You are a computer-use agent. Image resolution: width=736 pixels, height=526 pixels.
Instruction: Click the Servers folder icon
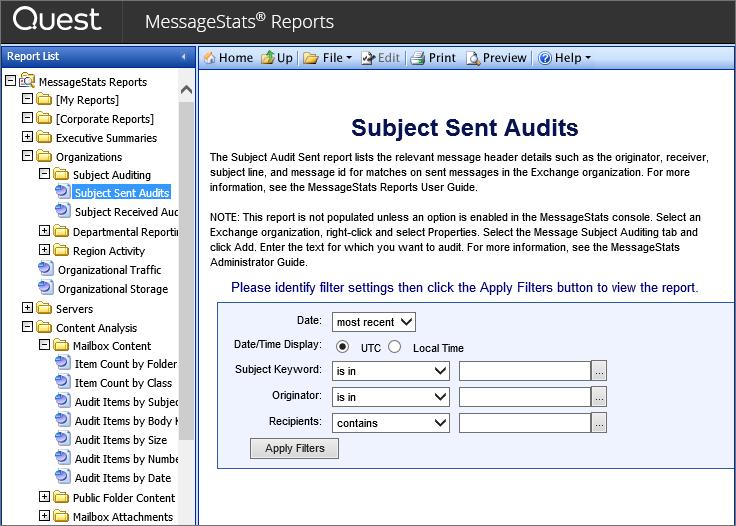pos(44,308)
